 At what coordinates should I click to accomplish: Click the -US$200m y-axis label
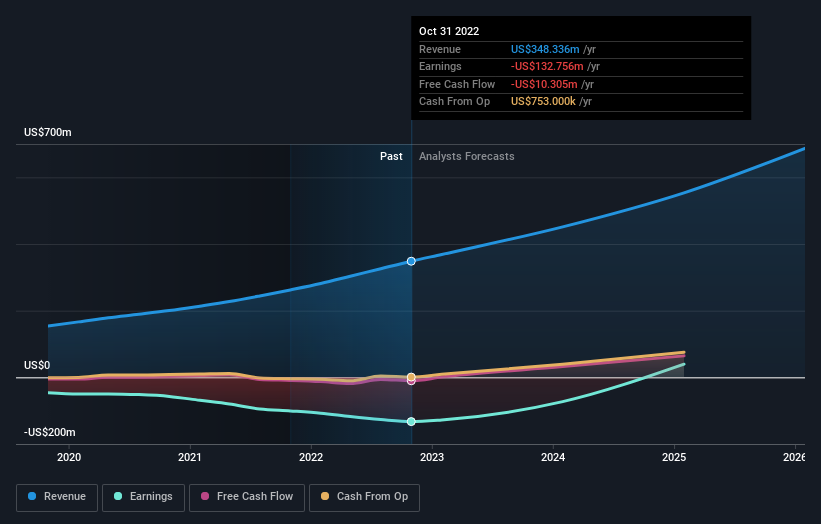pos(50,432)
